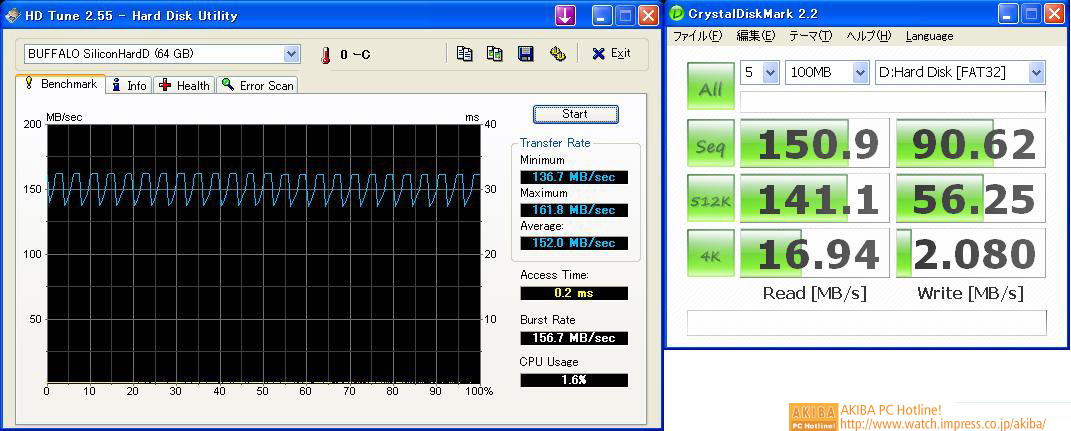This screenshot has width=1071, height=431.
Task: Click the Seq sequential test button
Action: pyautogui.click(x=710, y=146)
